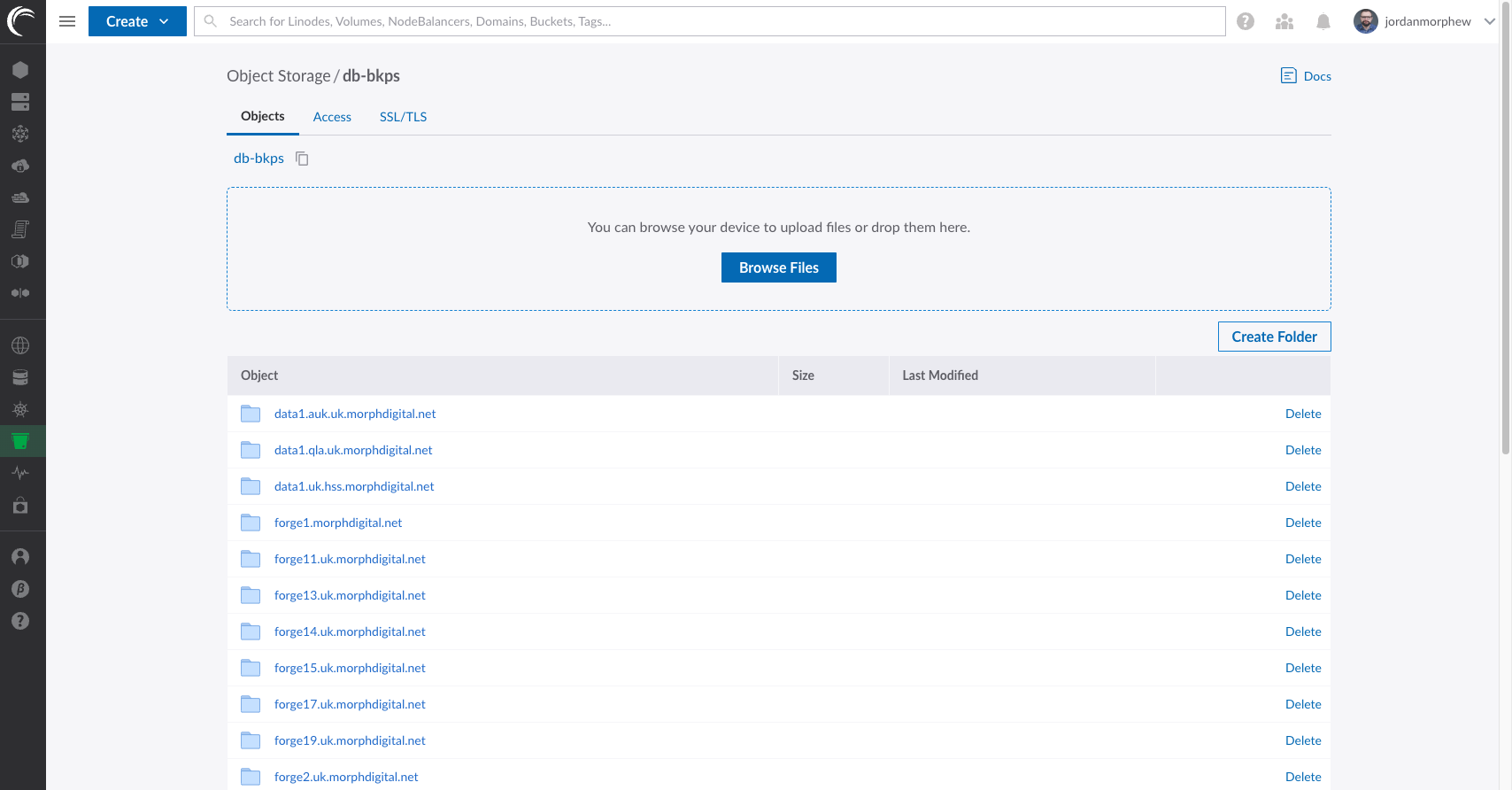Open the Longview pulse sidebar icon

(x=20, y=473)
